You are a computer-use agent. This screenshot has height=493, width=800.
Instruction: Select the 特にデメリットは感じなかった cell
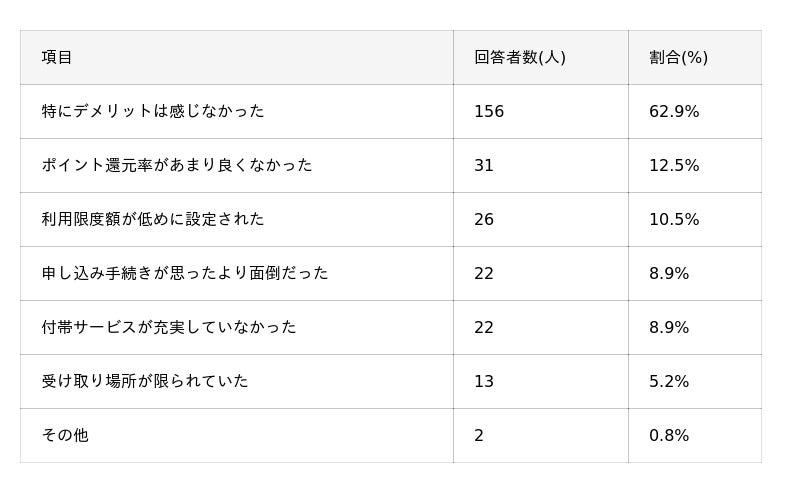coord(153,111)
